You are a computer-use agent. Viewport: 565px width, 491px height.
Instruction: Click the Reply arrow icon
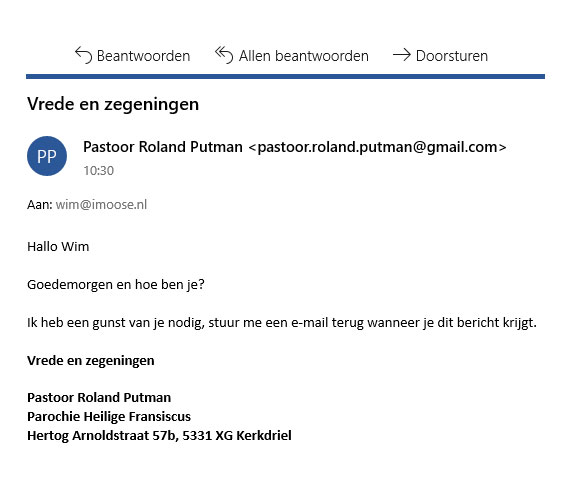pos(84,55)
